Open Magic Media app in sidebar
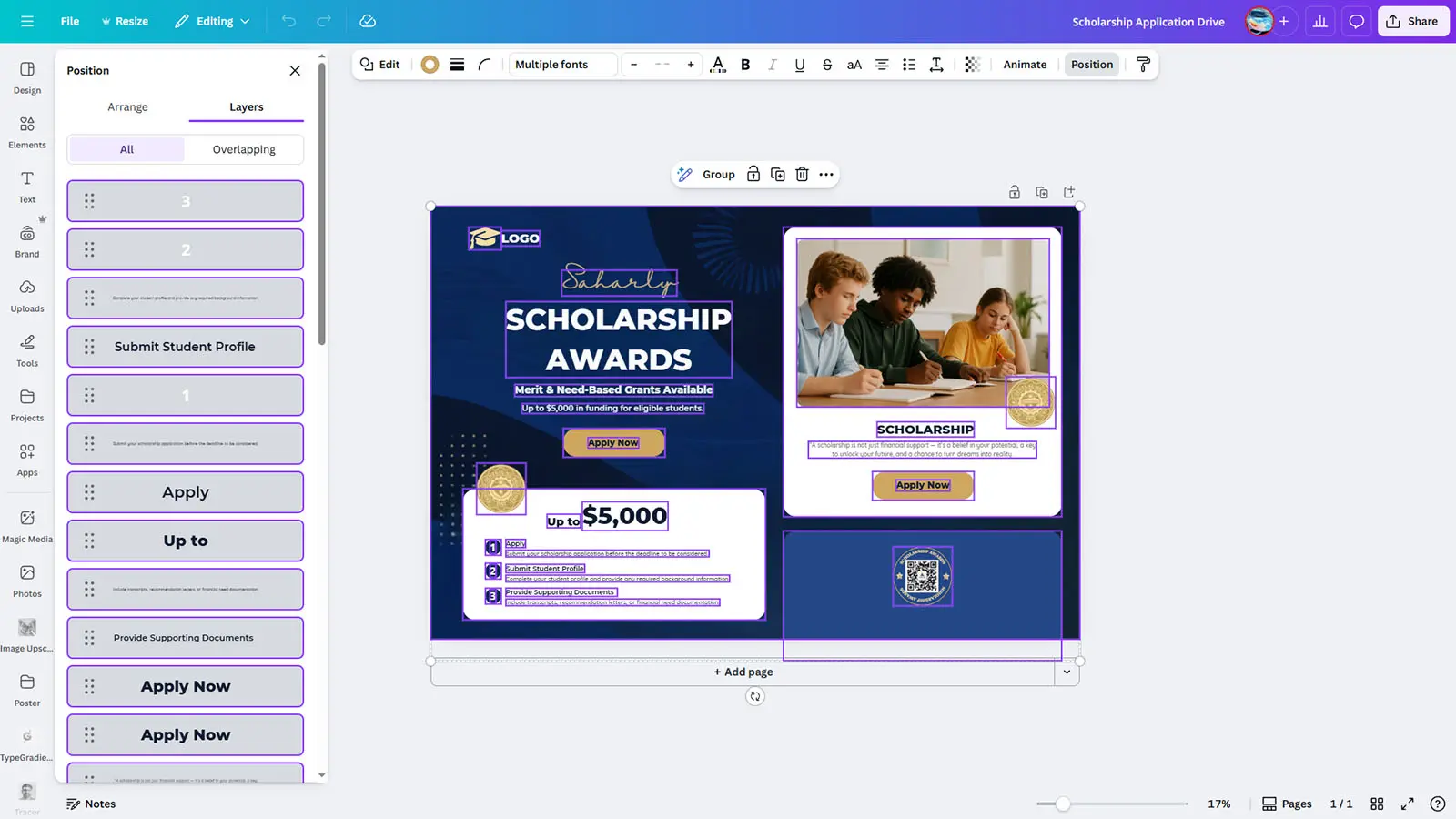 [x=27, y=526]
